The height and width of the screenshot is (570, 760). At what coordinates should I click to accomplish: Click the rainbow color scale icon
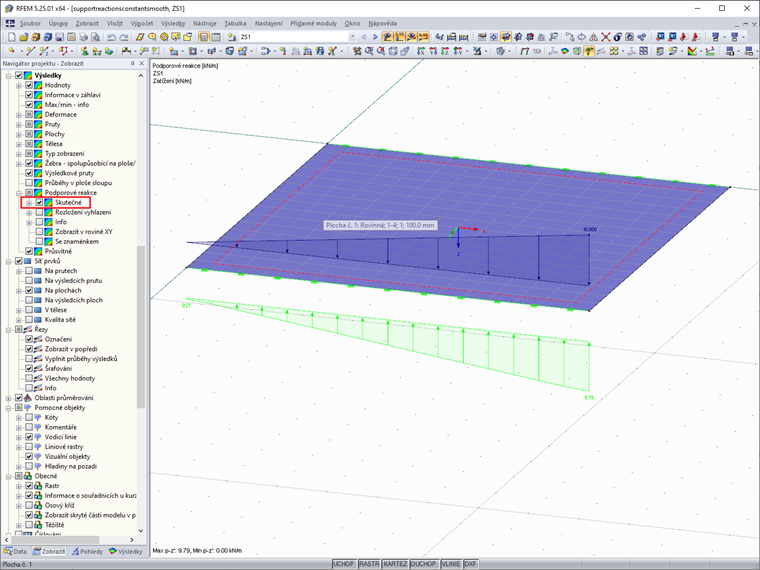692,51
